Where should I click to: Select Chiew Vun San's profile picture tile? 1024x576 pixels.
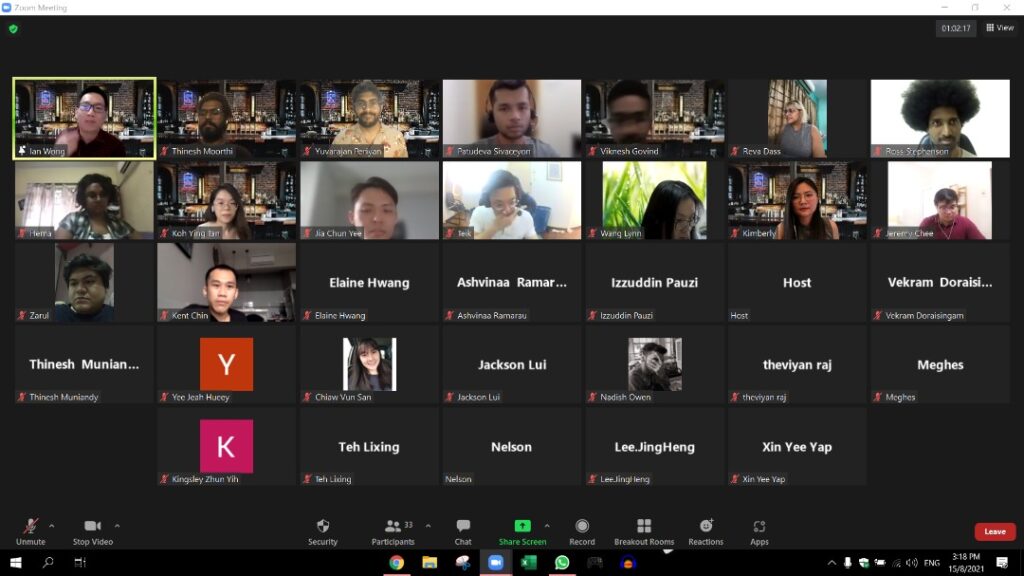point(369,365)
